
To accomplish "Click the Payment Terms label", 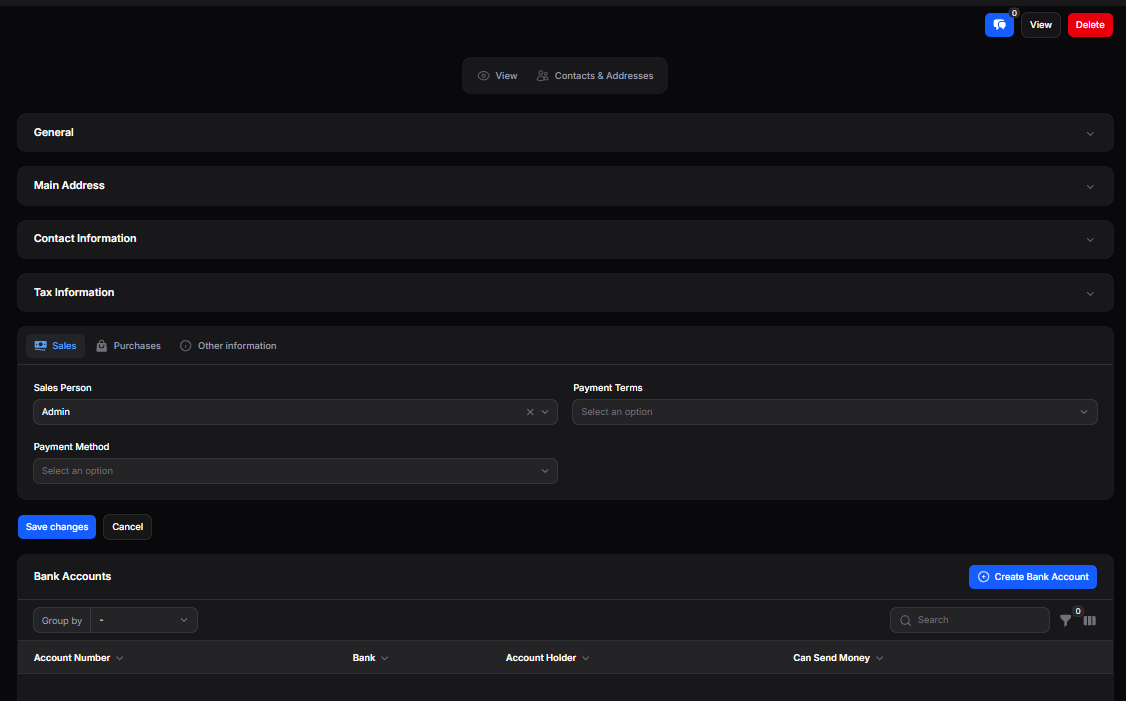I will (608, 388).
